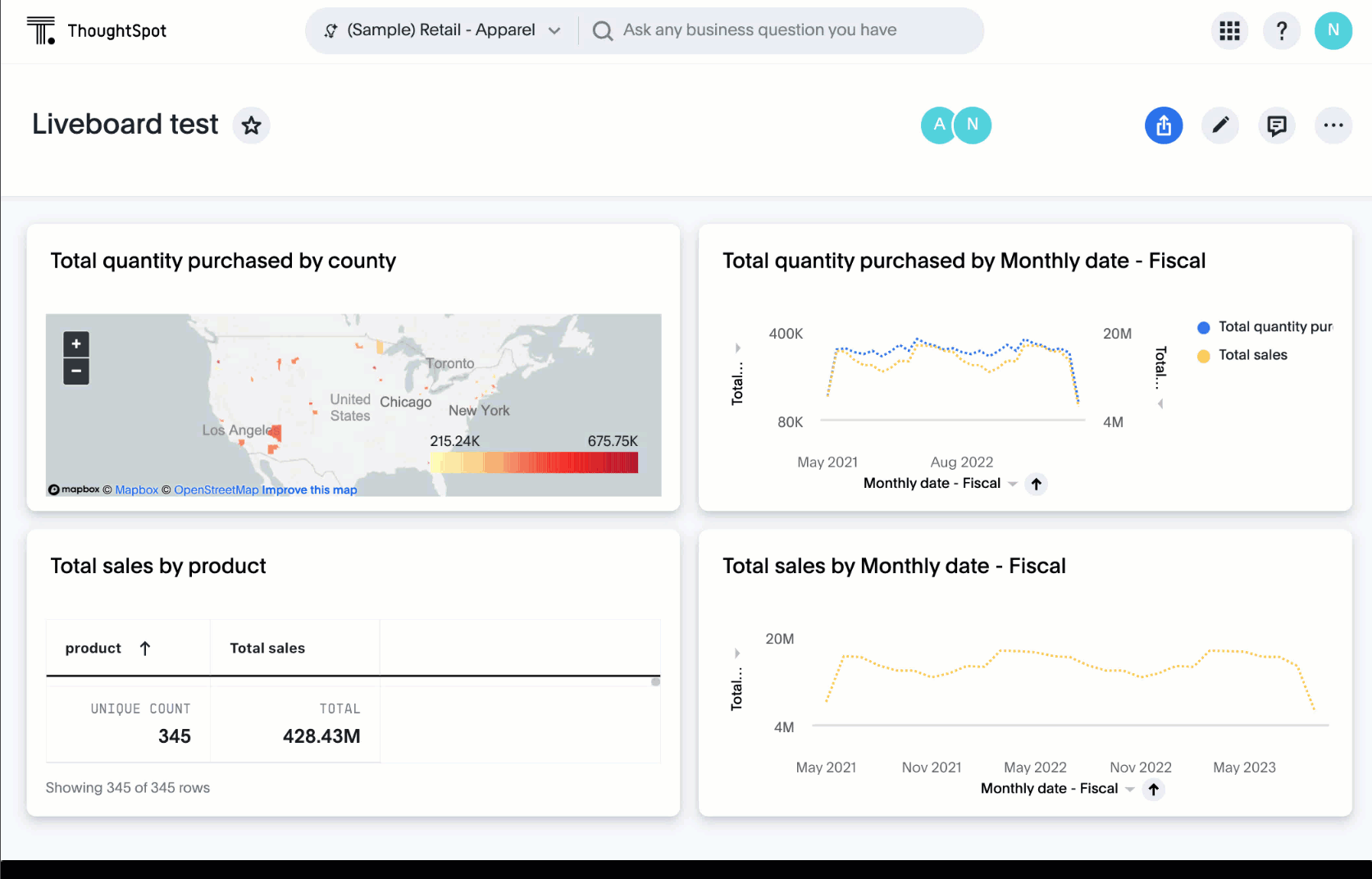The height and width of the screenshot is (879, 1372).
Task: Click the OpenStreetMap attribution link
Action: coord(216,490)
